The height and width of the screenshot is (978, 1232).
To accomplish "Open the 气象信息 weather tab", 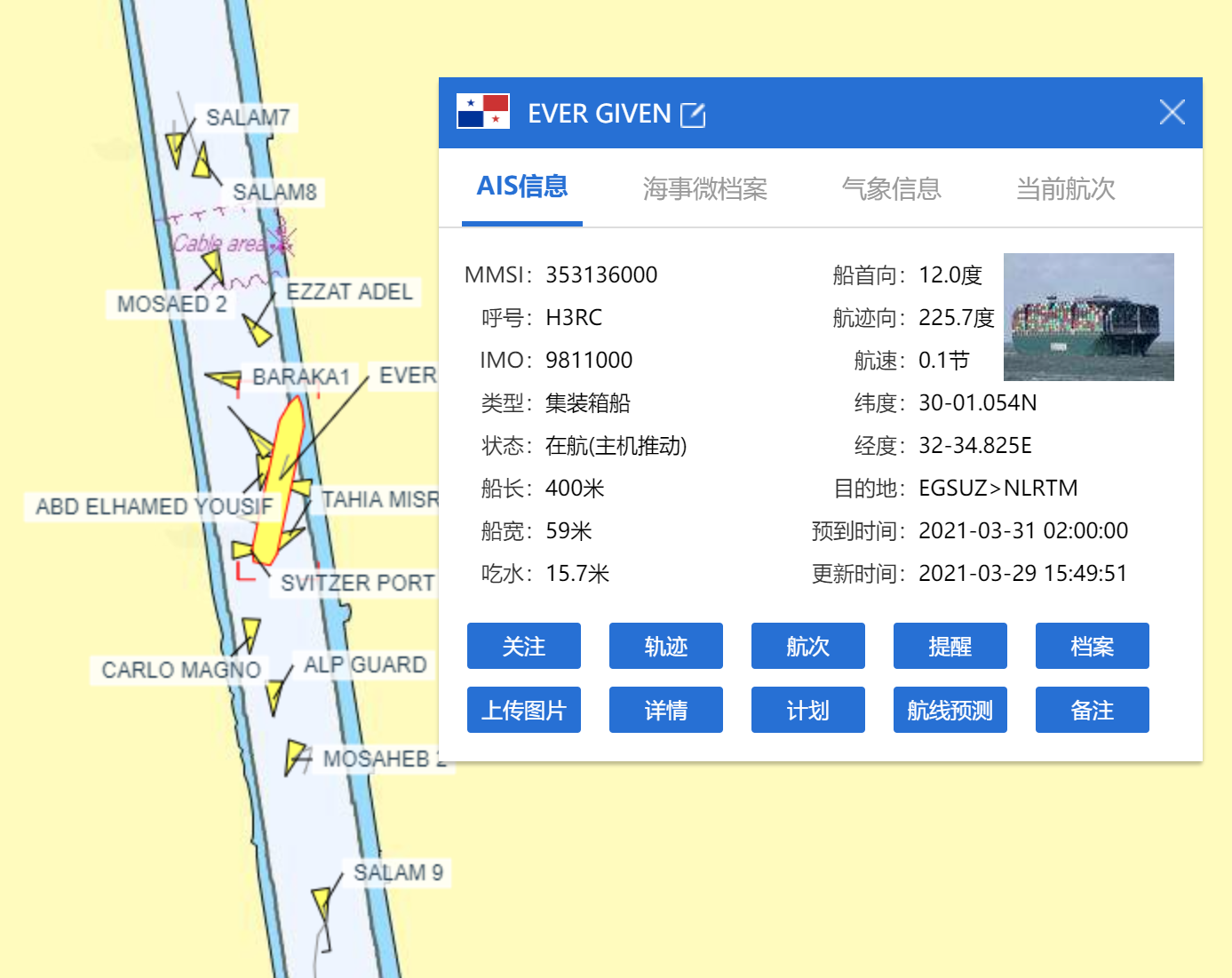I will [x=891, y=188].
